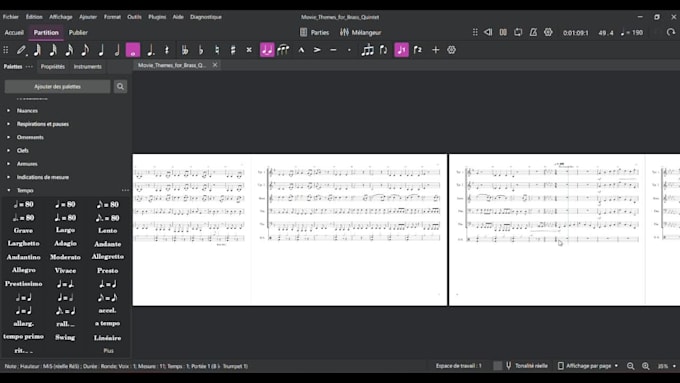Select the highlighted whole note duration
Screen dimensions: 680x383
click(x=133, y=50)
